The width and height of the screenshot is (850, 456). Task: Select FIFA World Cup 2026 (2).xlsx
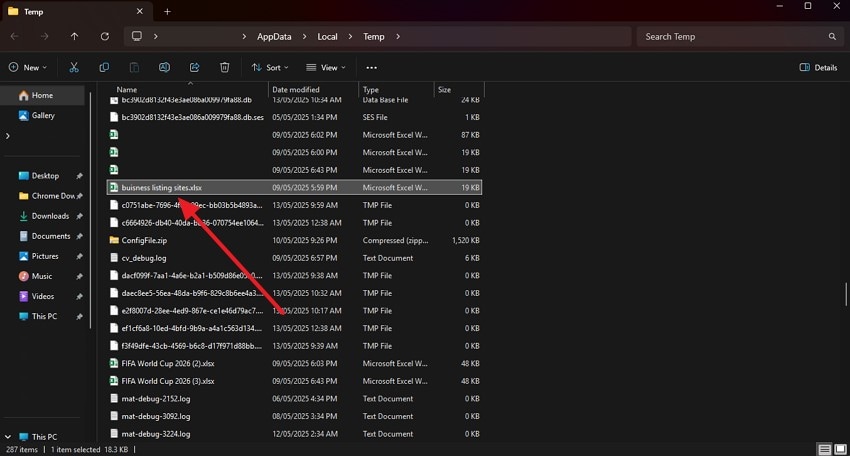pyautogui.click(x=294, y=363)
